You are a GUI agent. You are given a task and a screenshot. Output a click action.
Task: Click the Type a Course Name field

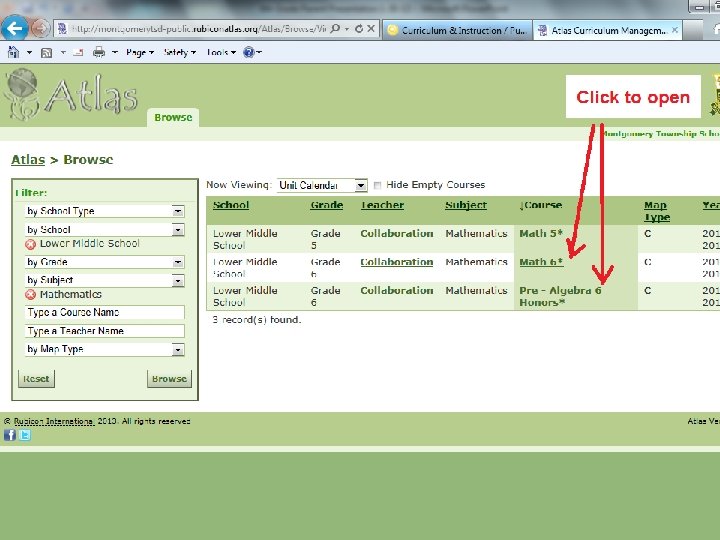[x=105, y=313]
